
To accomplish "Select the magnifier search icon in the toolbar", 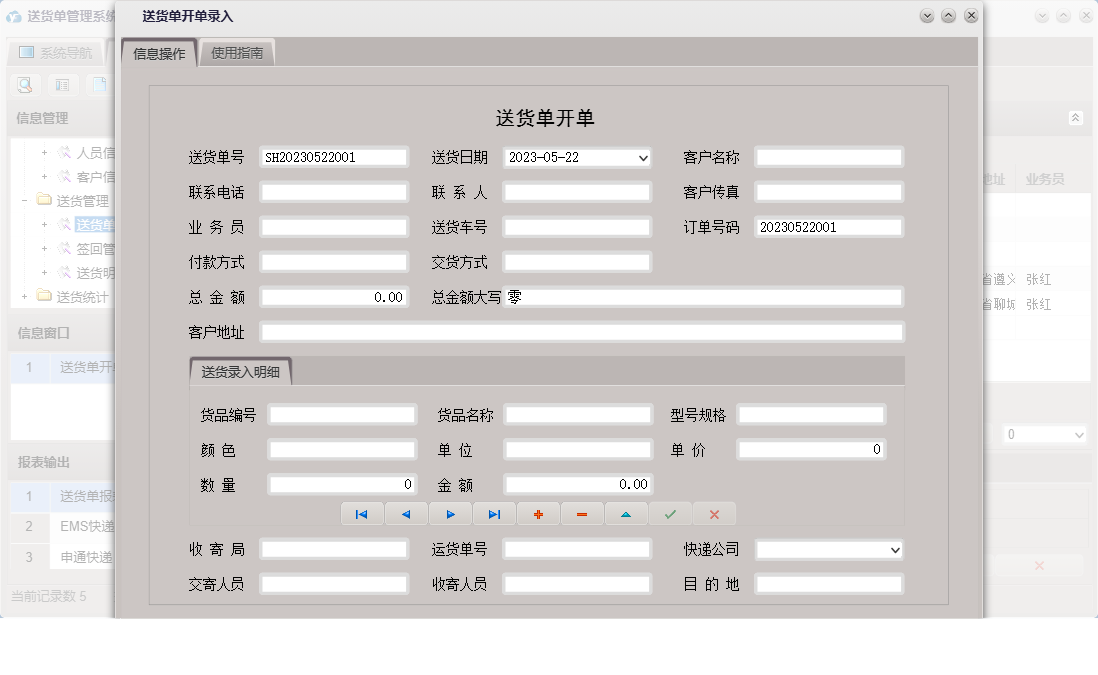I will [22, 85].
